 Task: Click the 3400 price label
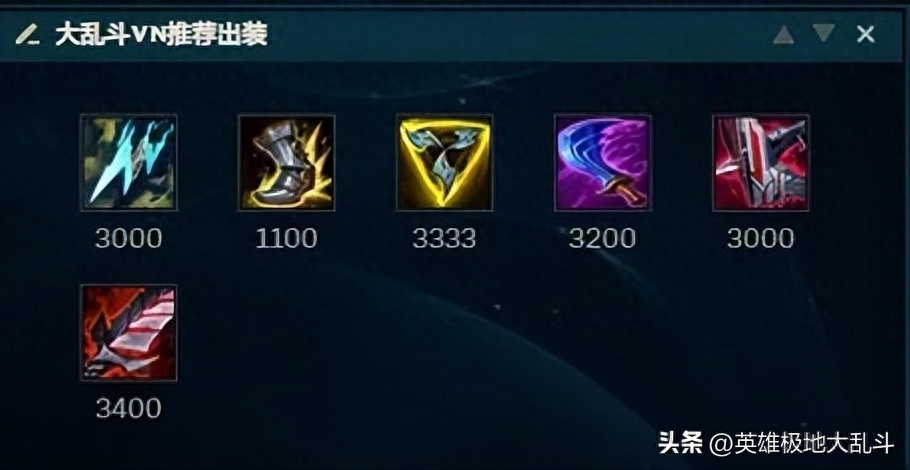(x=129, y=408)
